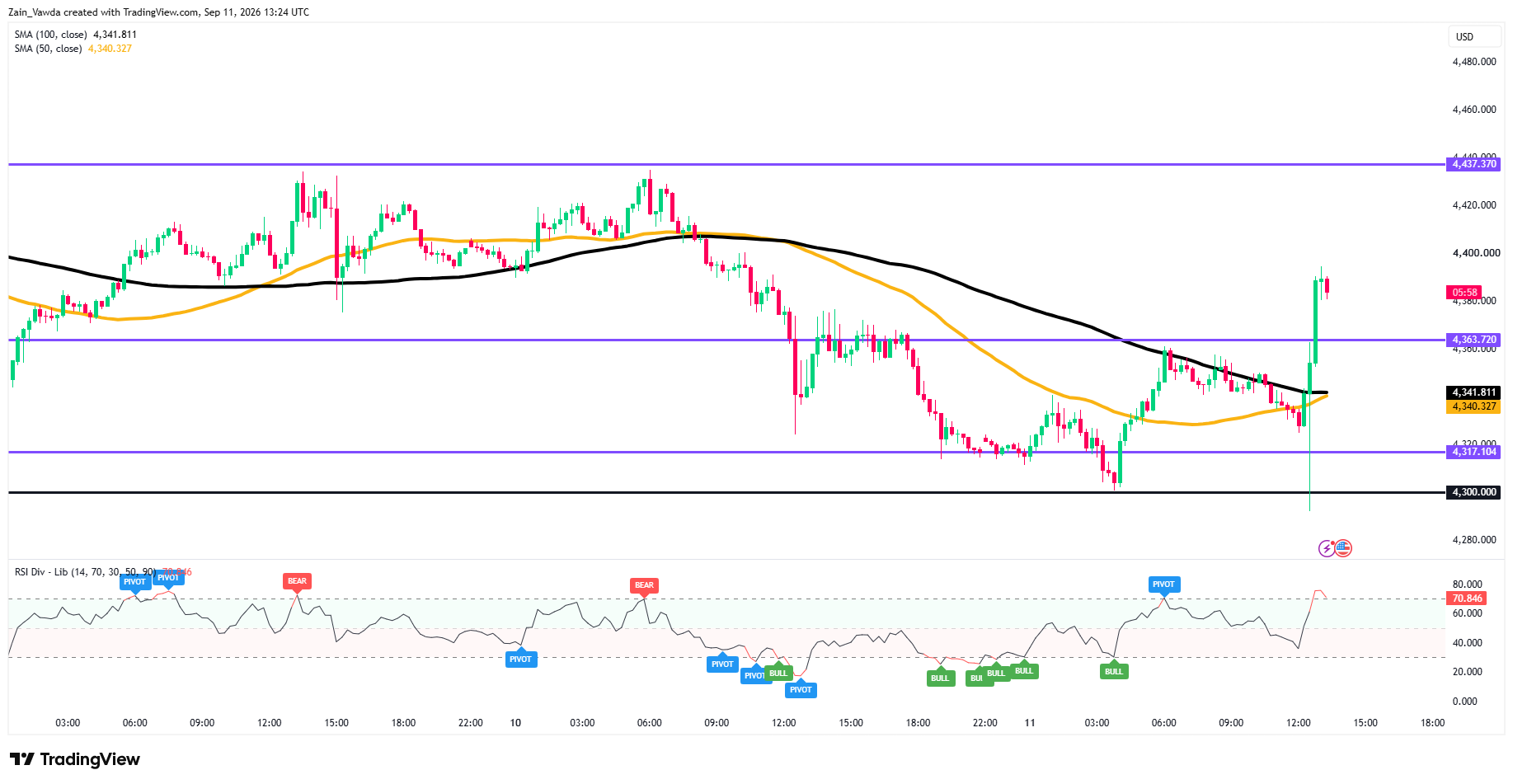Click the 4,363.720 purple price label
Screen dimensions: 1513x784
click(x=1474, y=340)
